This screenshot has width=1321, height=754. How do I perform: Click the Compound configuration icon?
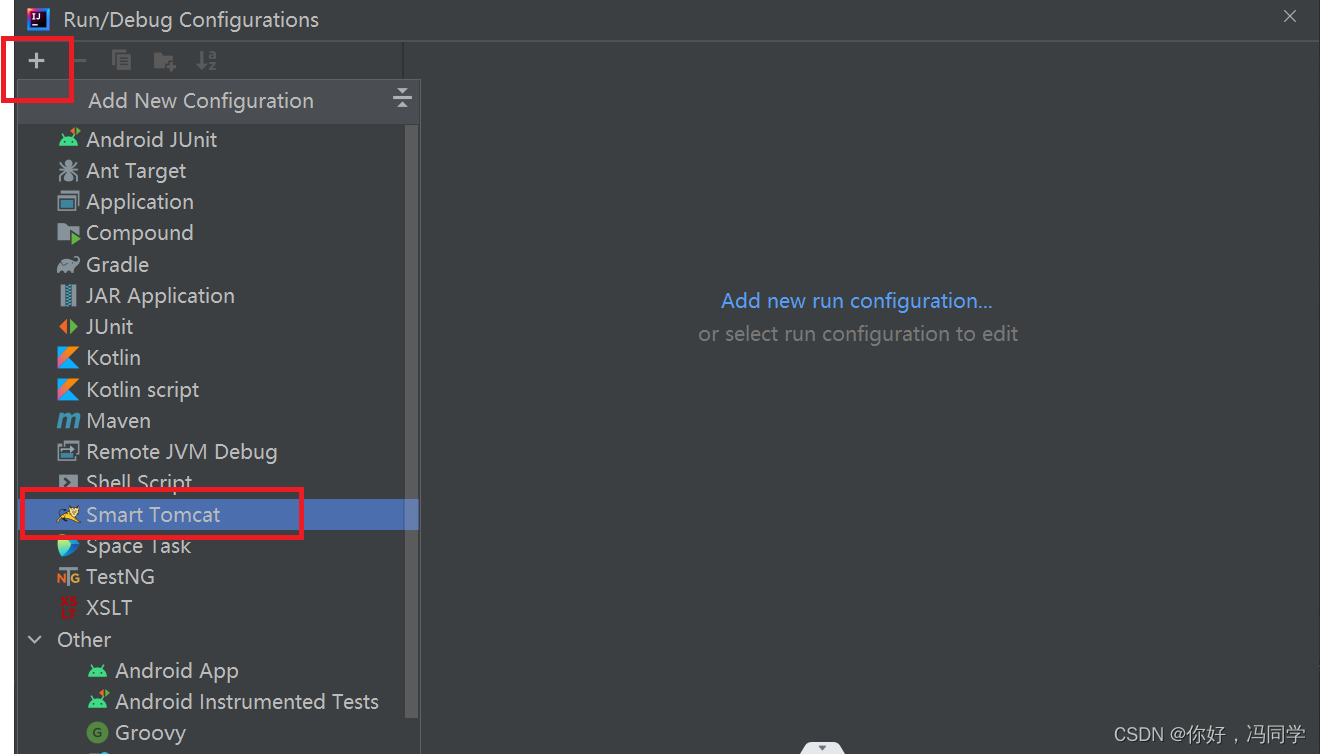click(68, 233)
